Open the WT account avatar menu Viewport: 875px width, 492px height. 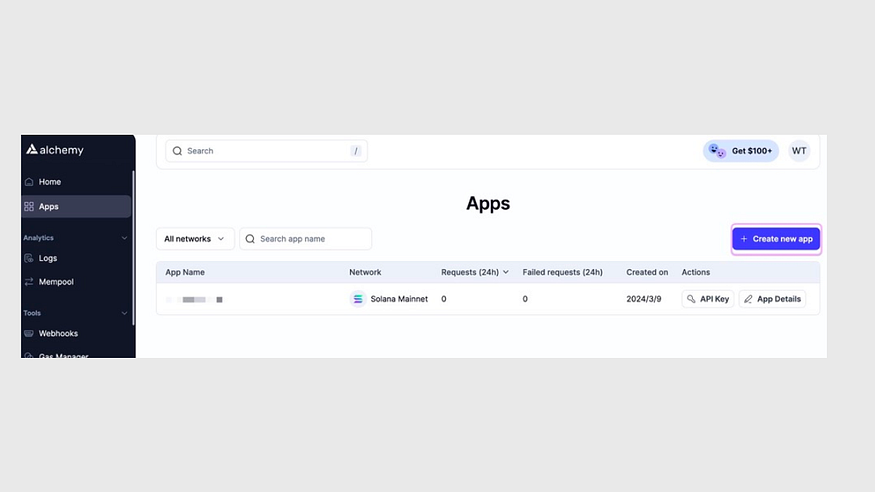(x=799, y=151)
